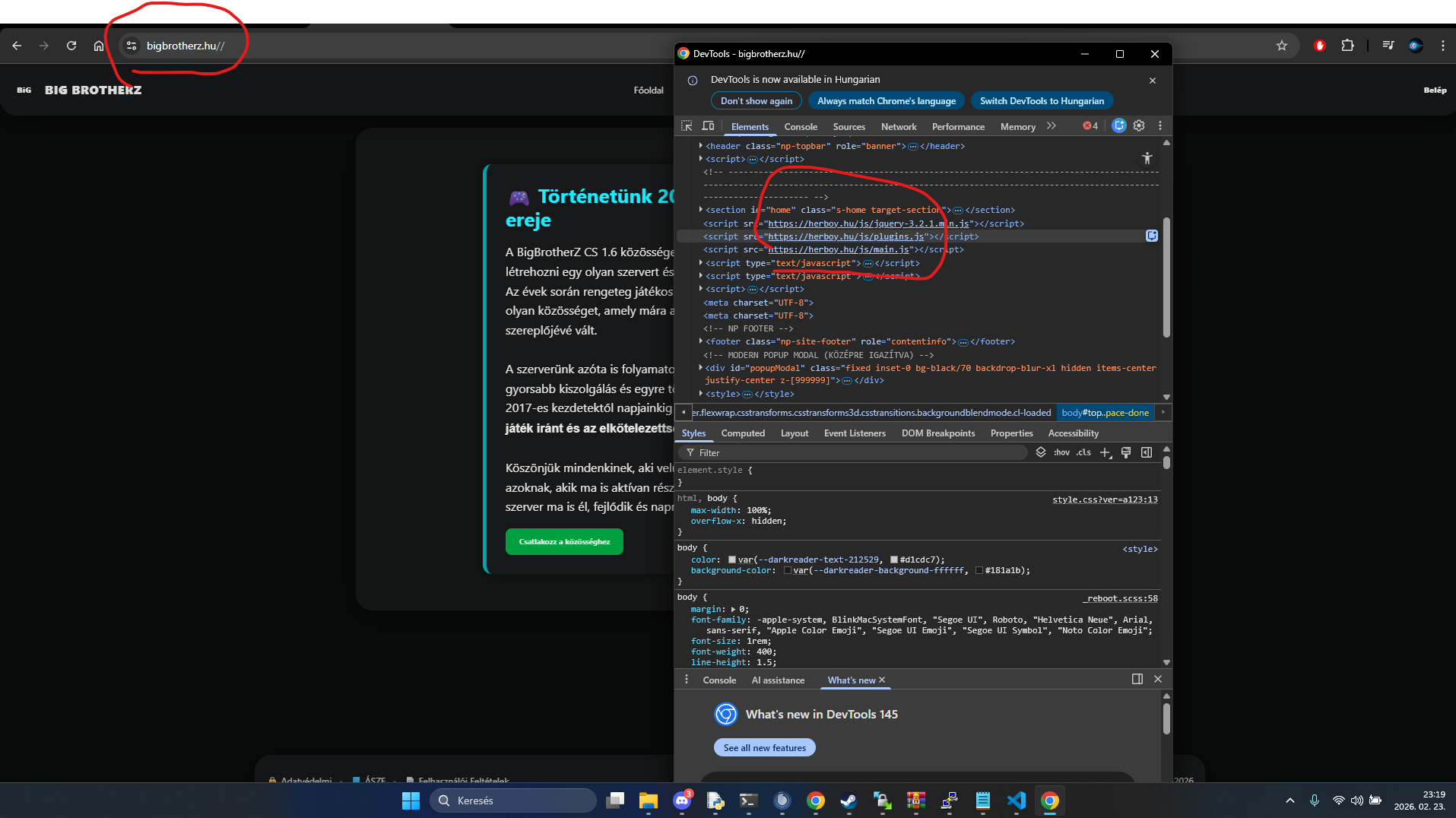Click the AI assistance icon in DevTools toolbar
Screen dimensions: 1456x818
pos(1118,126)
